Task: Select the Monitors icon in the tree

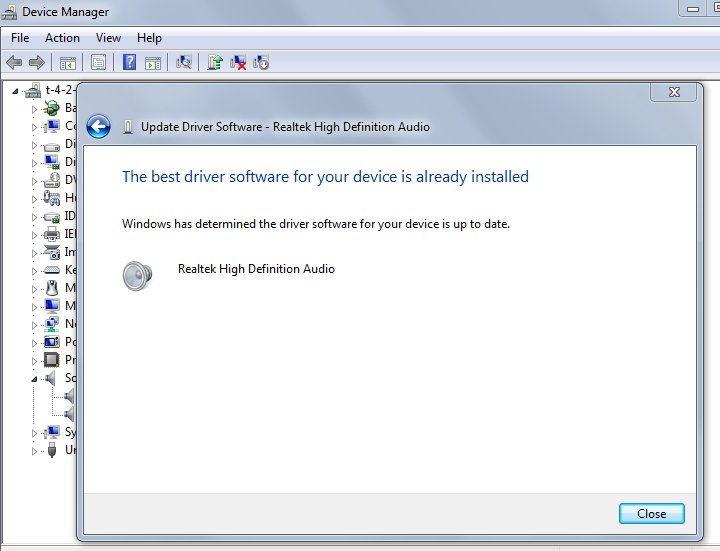Action: 51,306
